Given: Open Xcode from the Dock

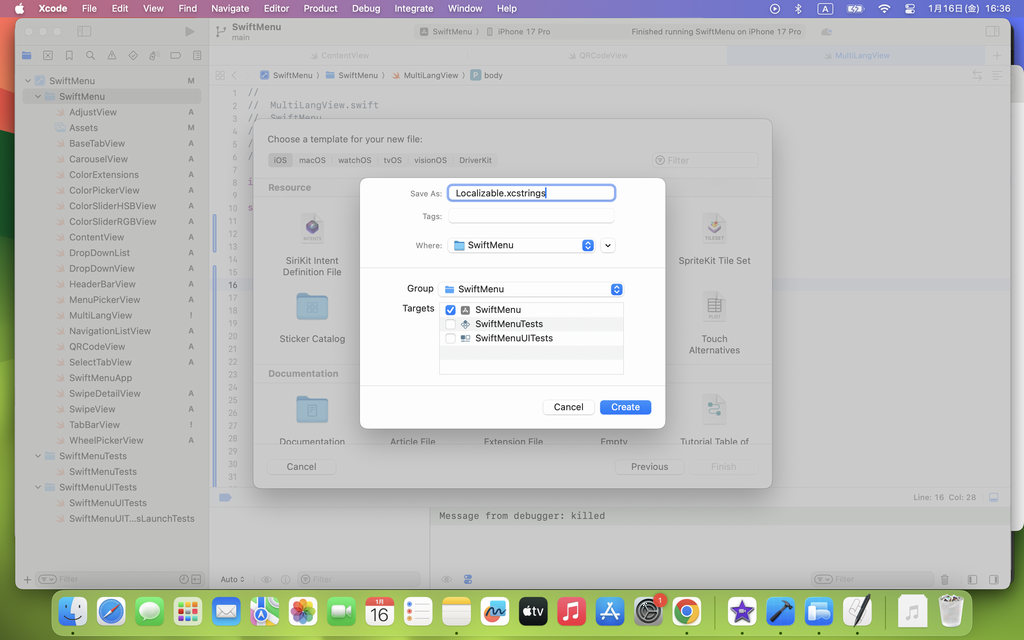Looking at the screenshot, I should tap(780, 611).
